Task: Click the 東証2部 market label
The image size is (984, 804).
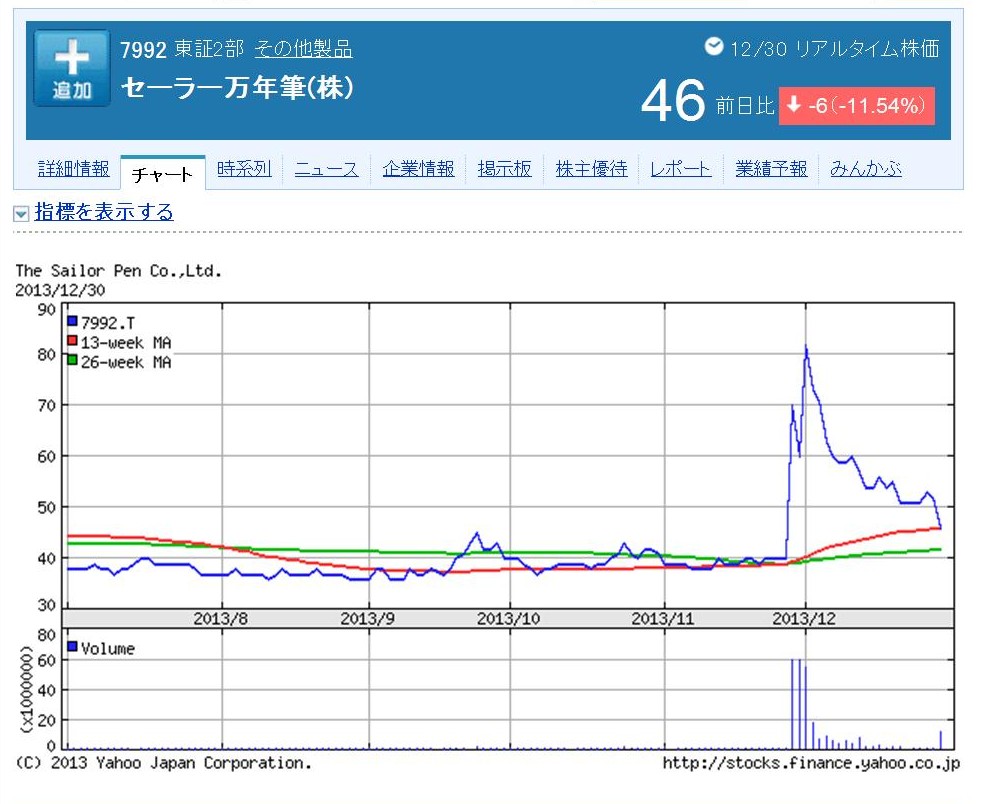Action: [208, 49]
